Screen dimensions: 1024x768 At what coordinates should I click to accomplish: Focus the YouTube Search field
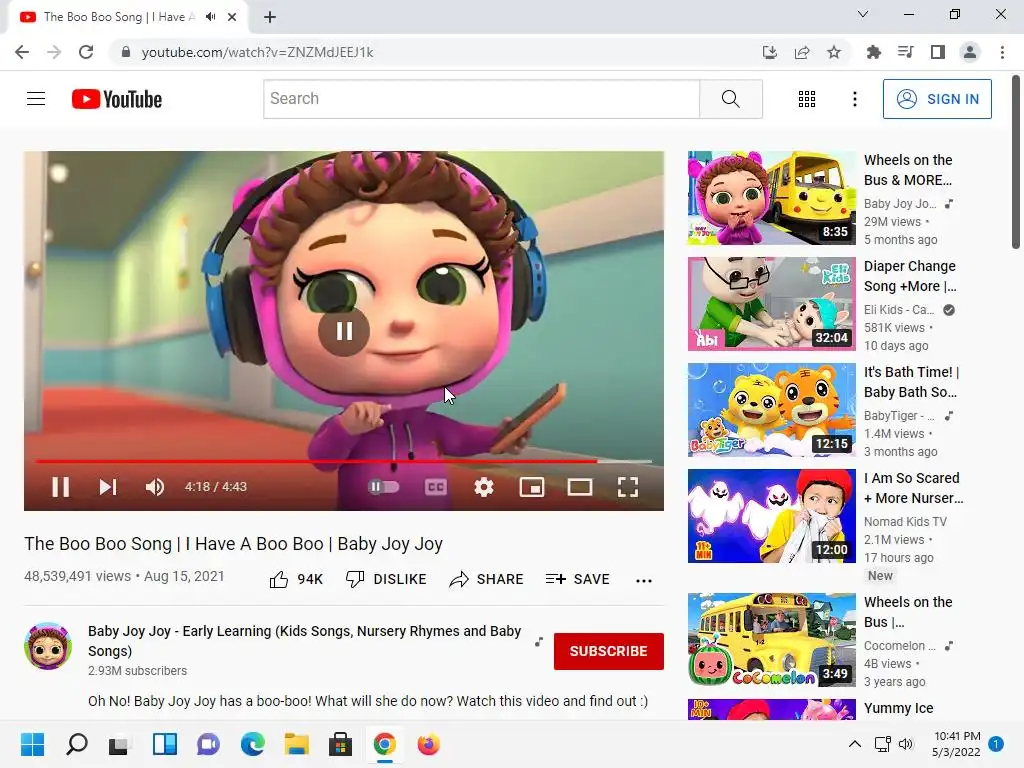click(481, 99)
